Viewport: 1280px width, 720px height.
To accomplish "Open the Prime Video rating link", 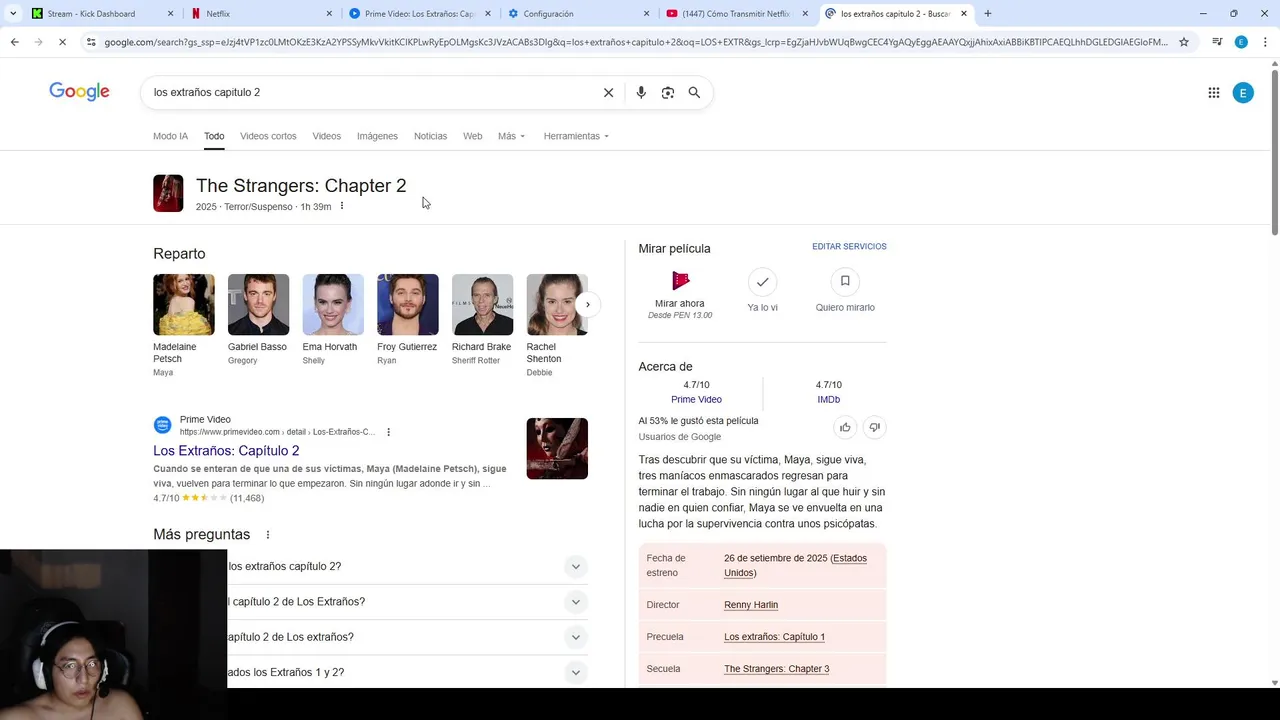I will pos(696,399).
